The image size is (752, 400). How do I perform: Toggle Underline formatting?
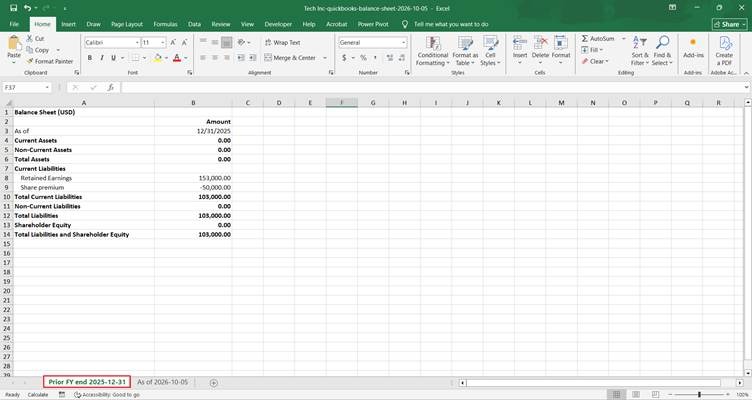113,58
